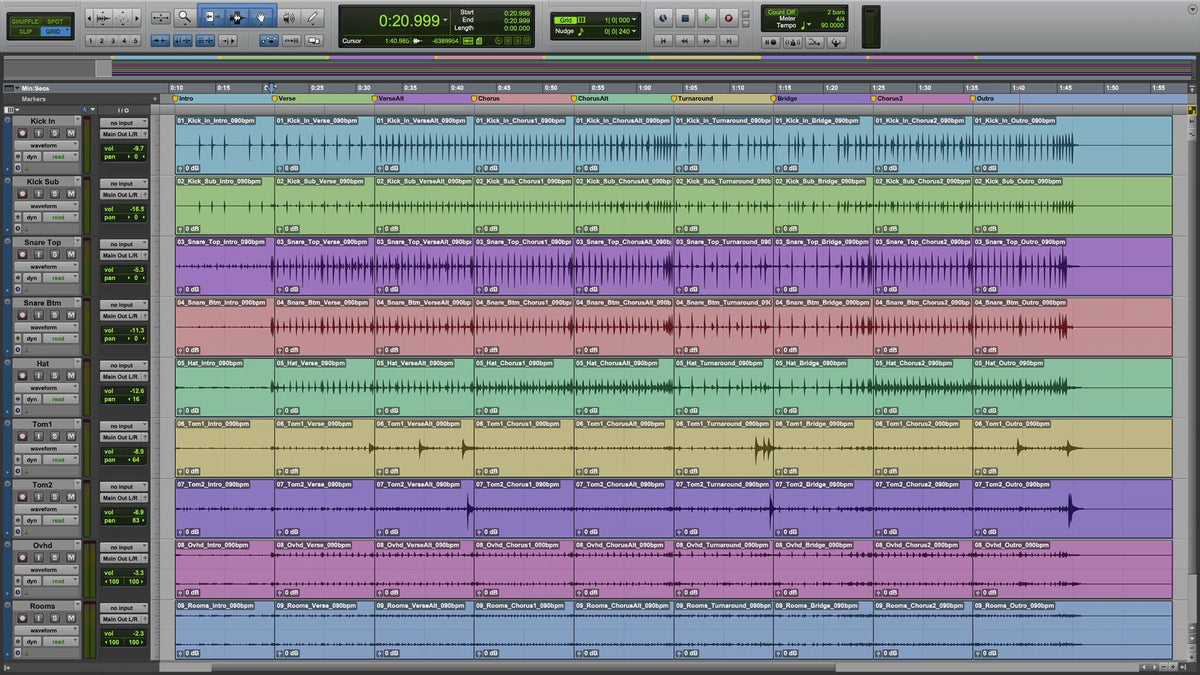Open Tom1 automation mode 'read' dropdown
The width and height of the screenshot is (1200, 675).
[x=59, y=460]
